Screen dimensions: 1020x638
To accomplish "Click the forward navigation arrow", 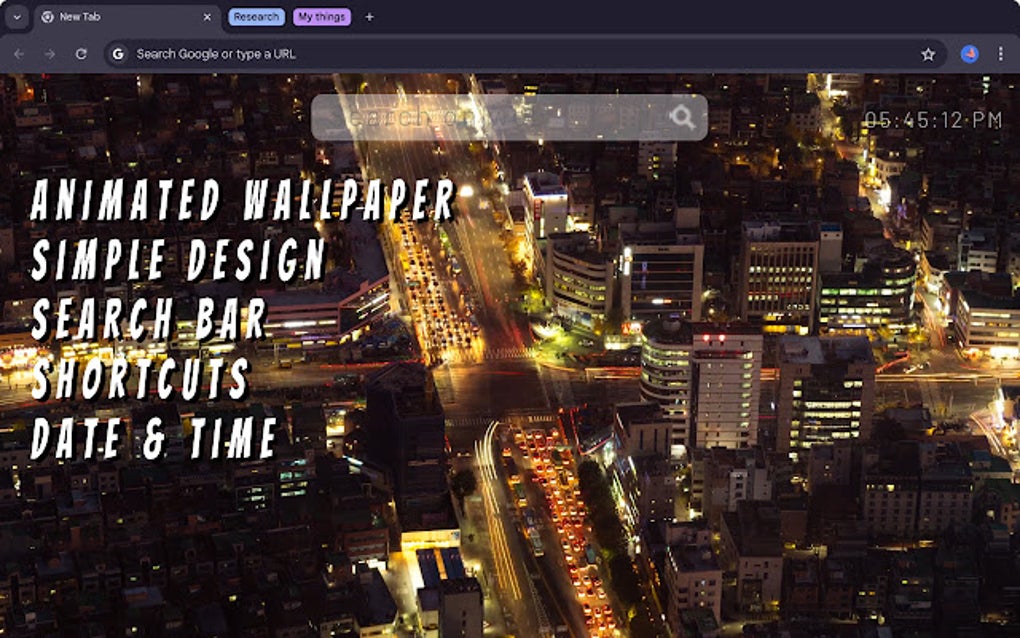I will coord(50,53).
